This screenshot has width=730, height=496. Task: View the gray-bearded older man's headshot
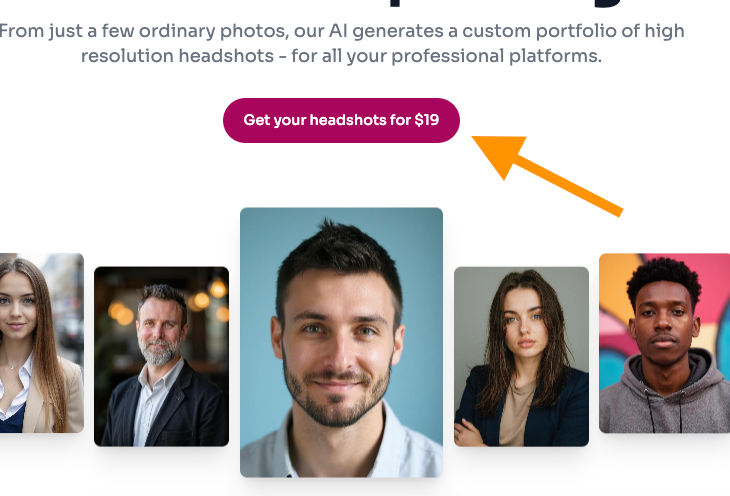point(161,356)
